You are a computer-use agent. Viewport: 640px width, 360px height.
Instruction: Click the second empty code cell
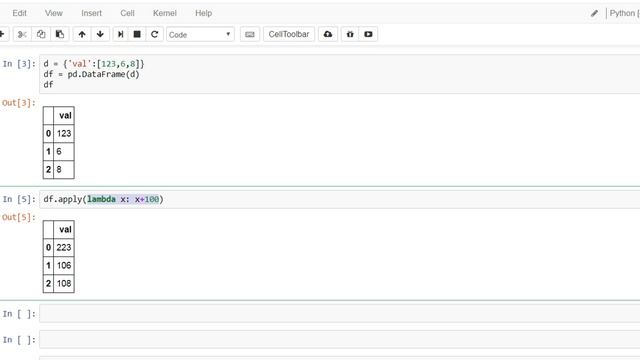pyautogui.click(x=340, y=340)
